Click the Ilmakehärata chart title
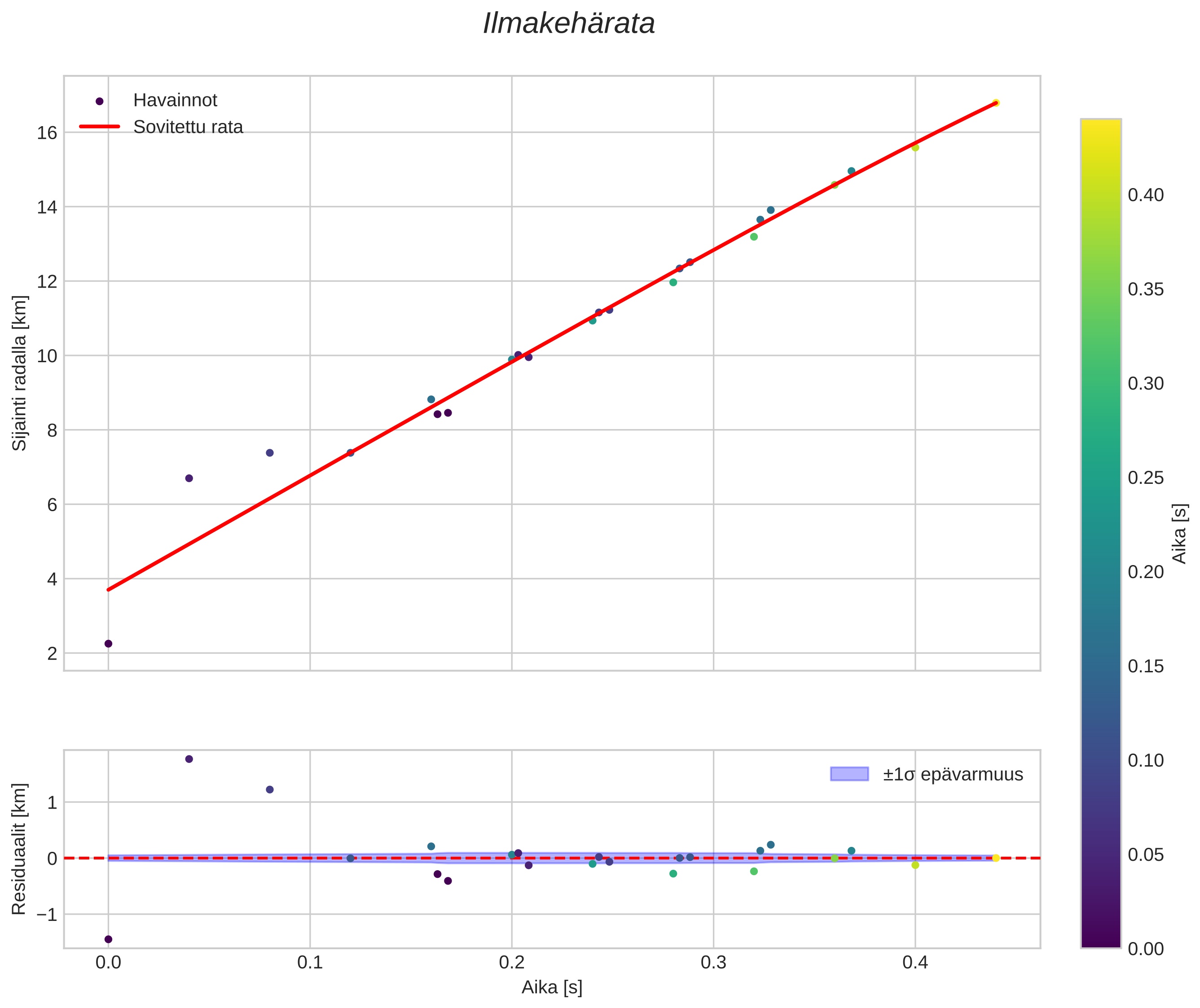 pos(569,24)
